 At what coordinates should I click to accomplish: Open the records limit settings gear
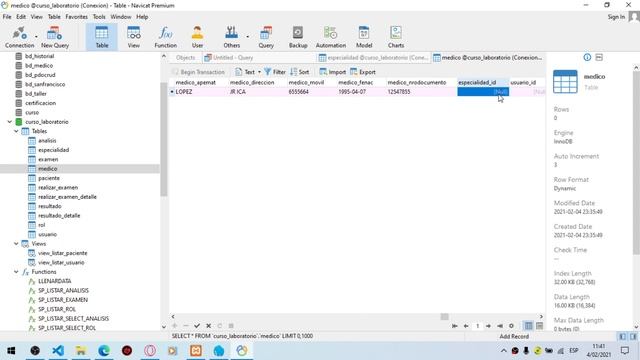[511, 326]
